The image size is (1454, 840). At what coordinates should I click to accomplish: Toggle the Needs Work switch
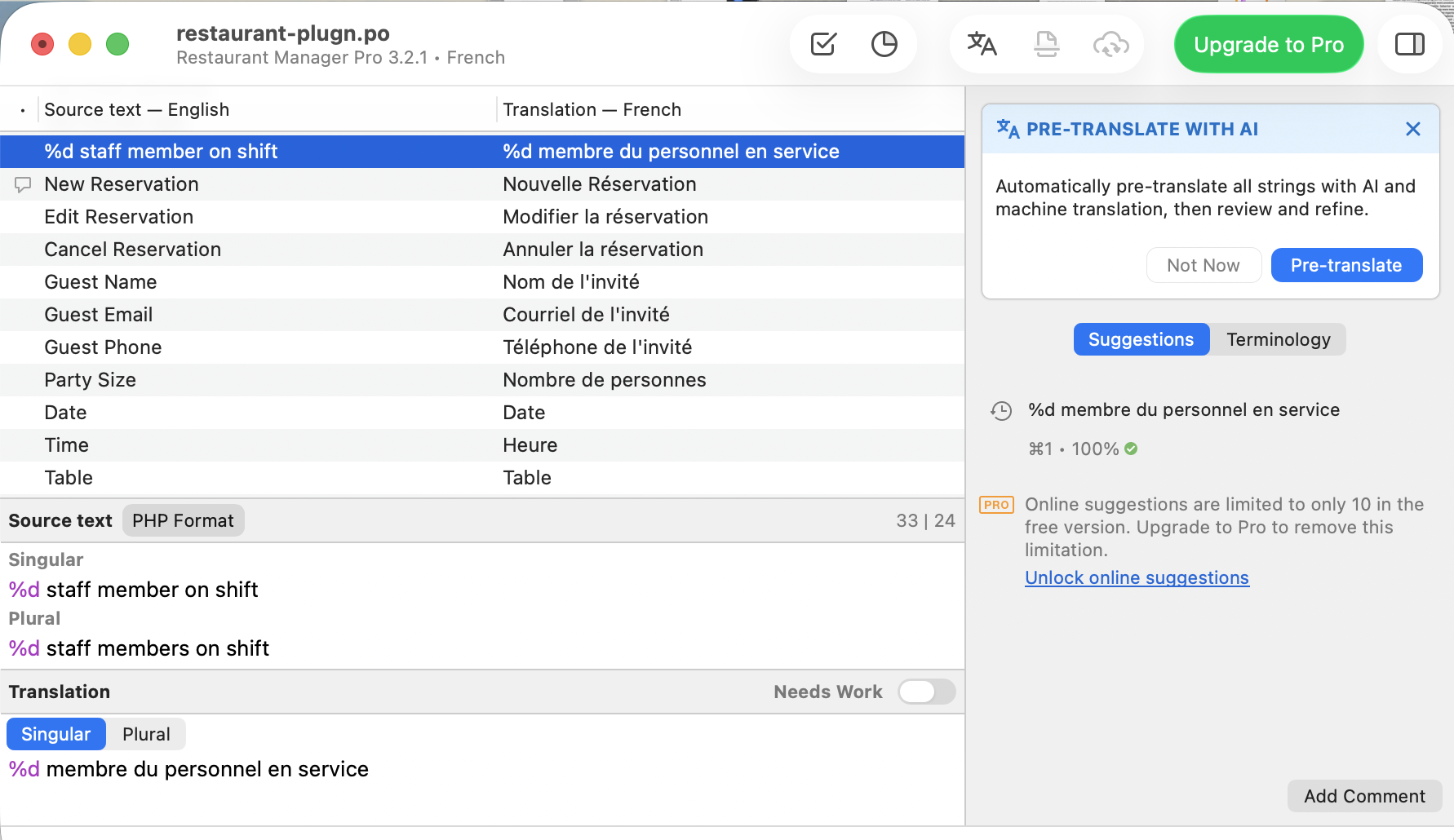927,692
